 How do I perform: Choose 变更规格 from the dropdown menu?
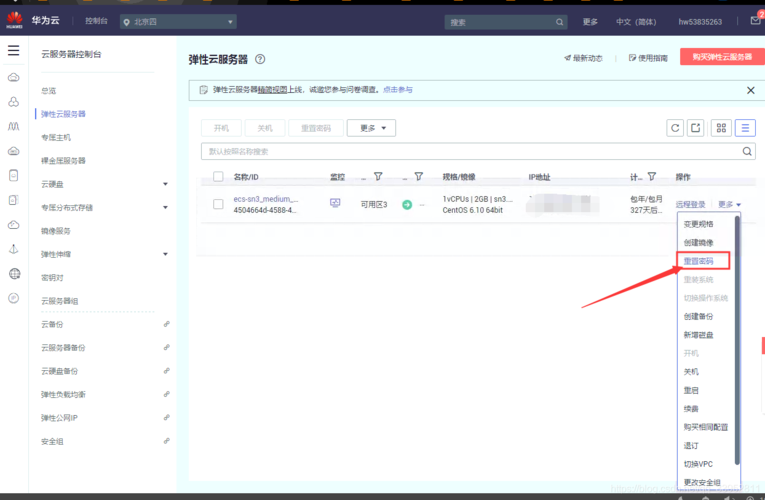coord(698,224)
